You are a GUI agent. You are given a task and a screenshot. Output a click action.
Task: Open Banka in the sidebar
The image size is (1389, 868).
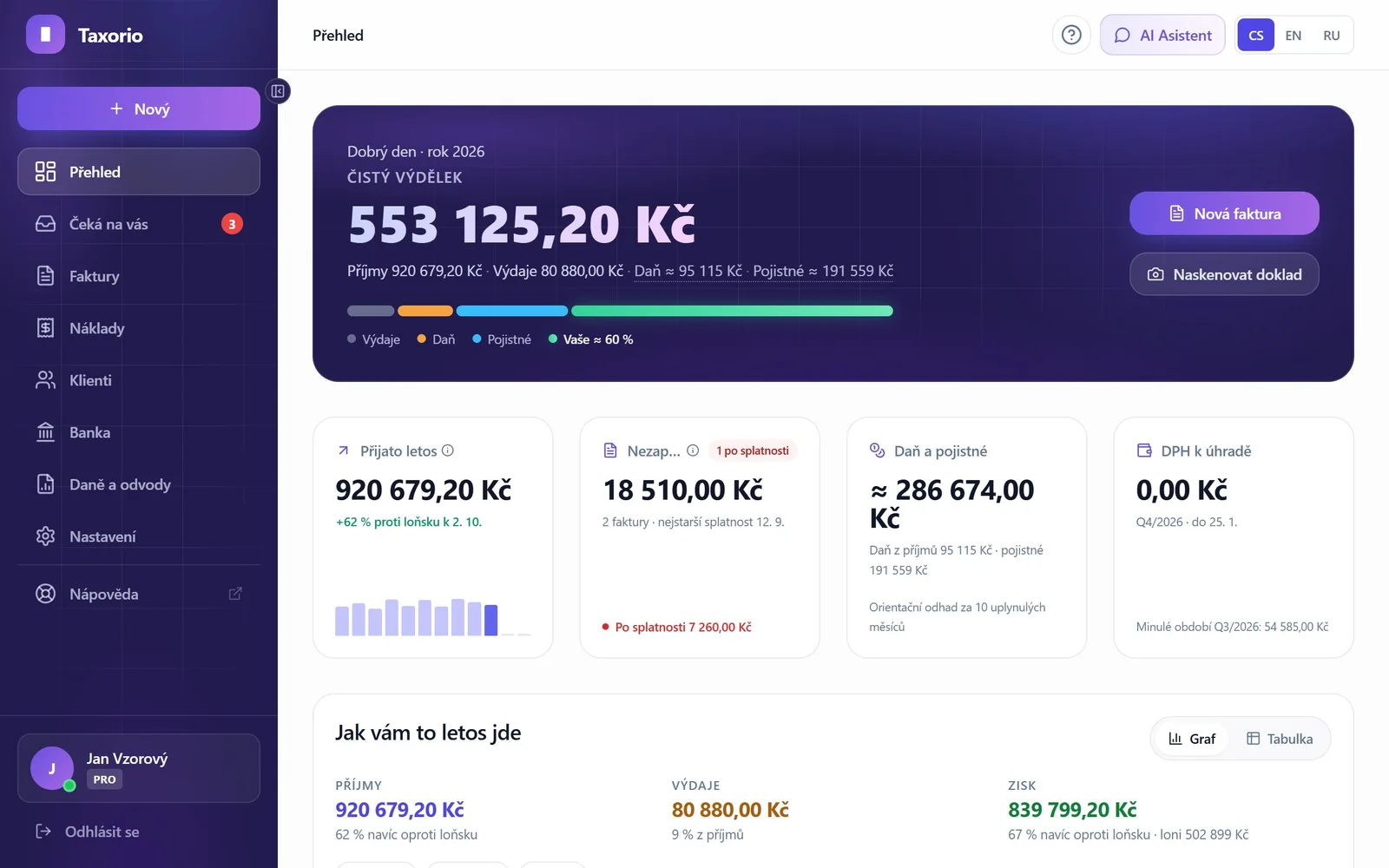tap(139, 432)
